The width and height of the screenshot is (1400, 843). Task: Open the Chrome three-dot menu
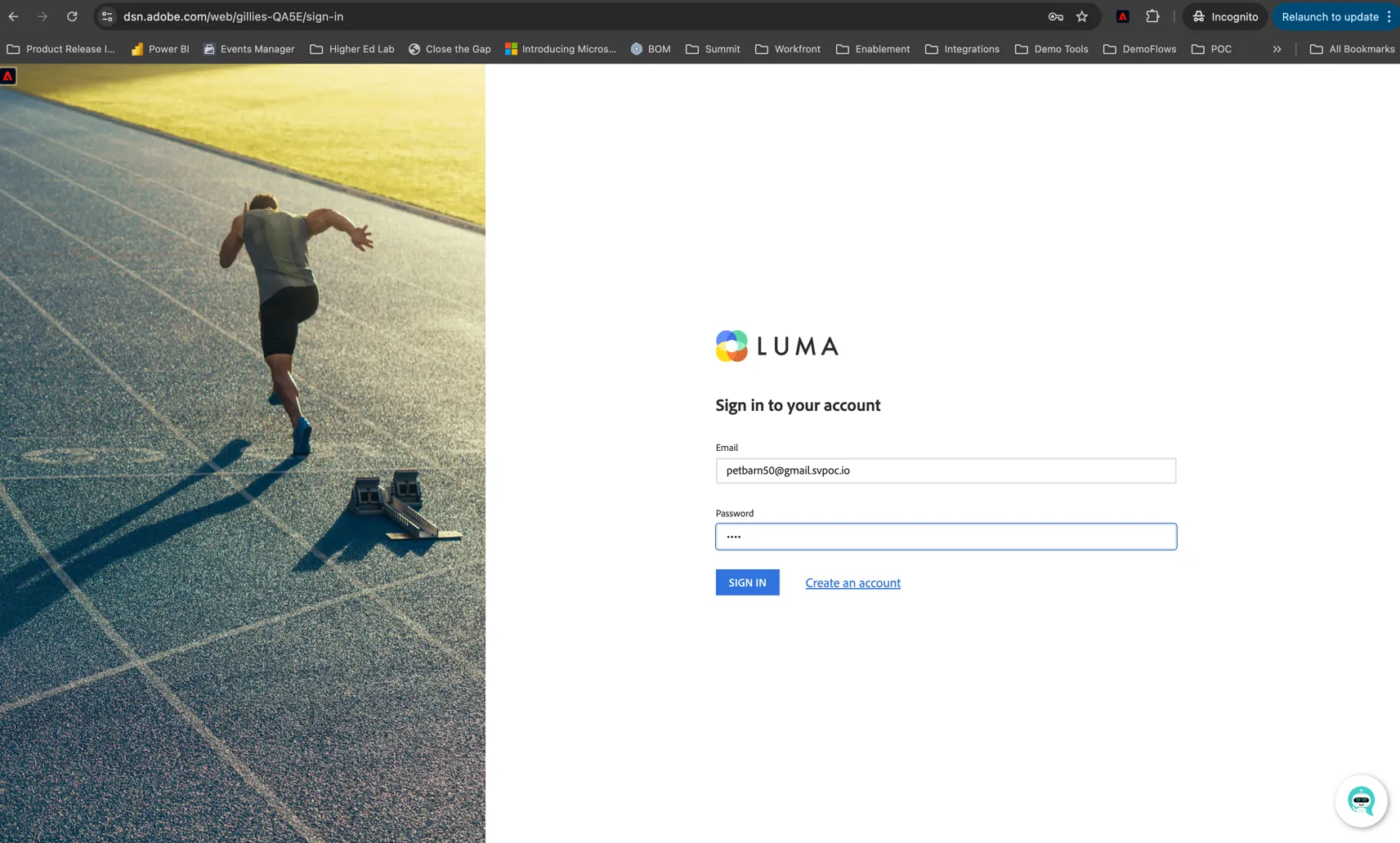1389,16
